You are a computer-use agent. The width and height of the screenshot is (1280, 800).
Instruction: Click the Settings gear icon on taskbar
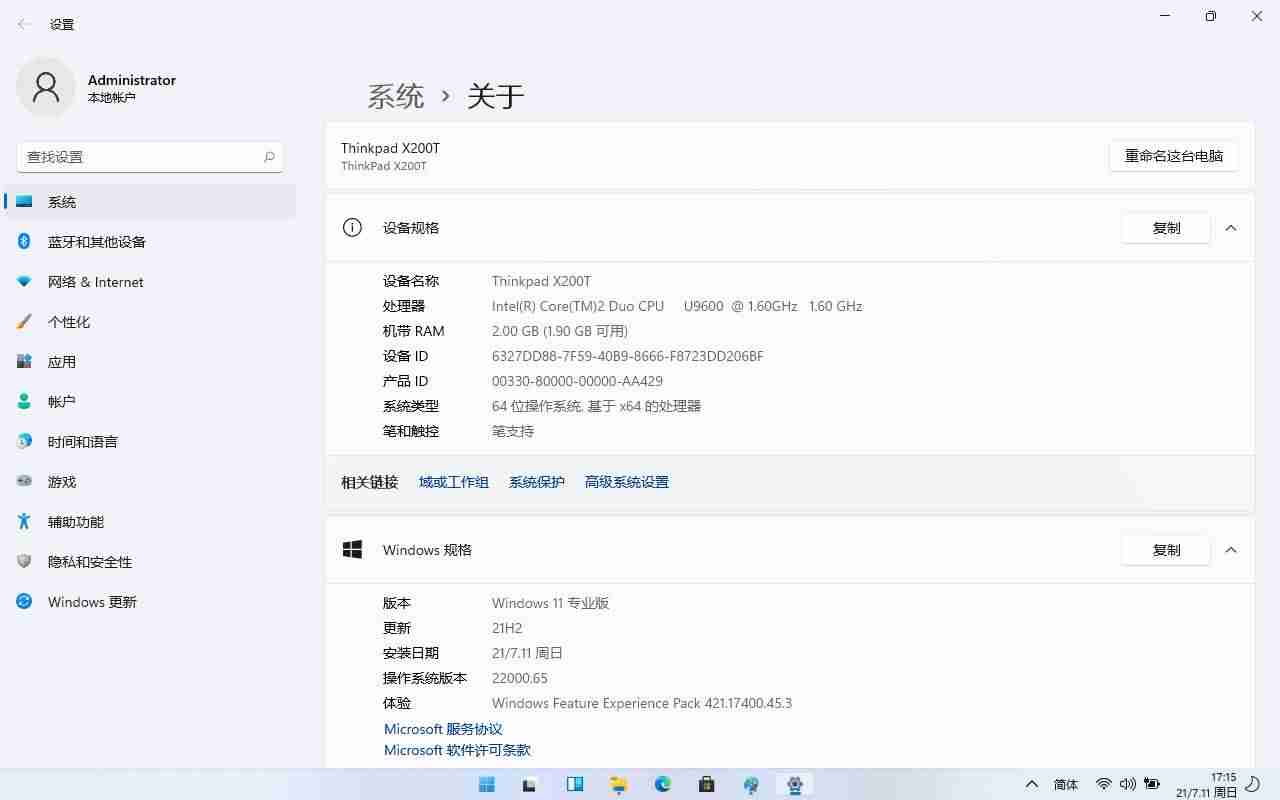[795, 785]
